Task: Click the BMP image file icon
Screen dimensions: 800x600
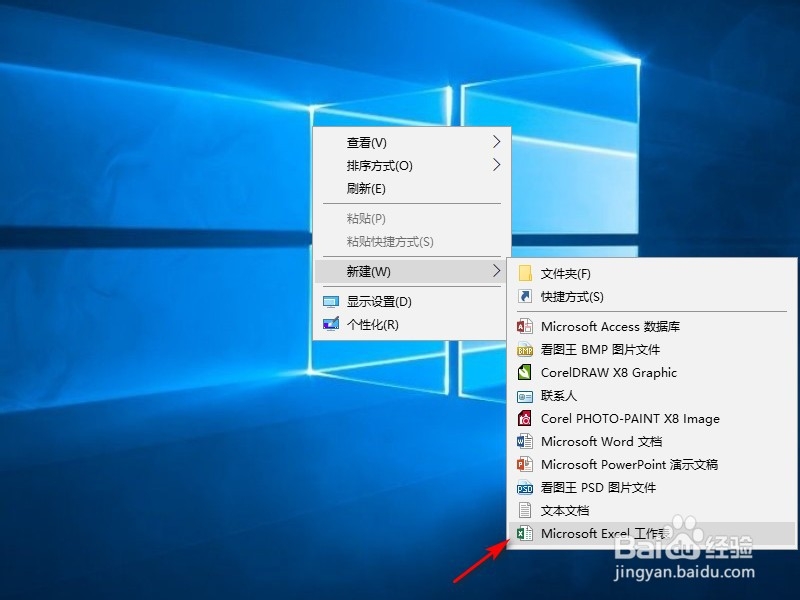Action: click(x=525, y=349)
